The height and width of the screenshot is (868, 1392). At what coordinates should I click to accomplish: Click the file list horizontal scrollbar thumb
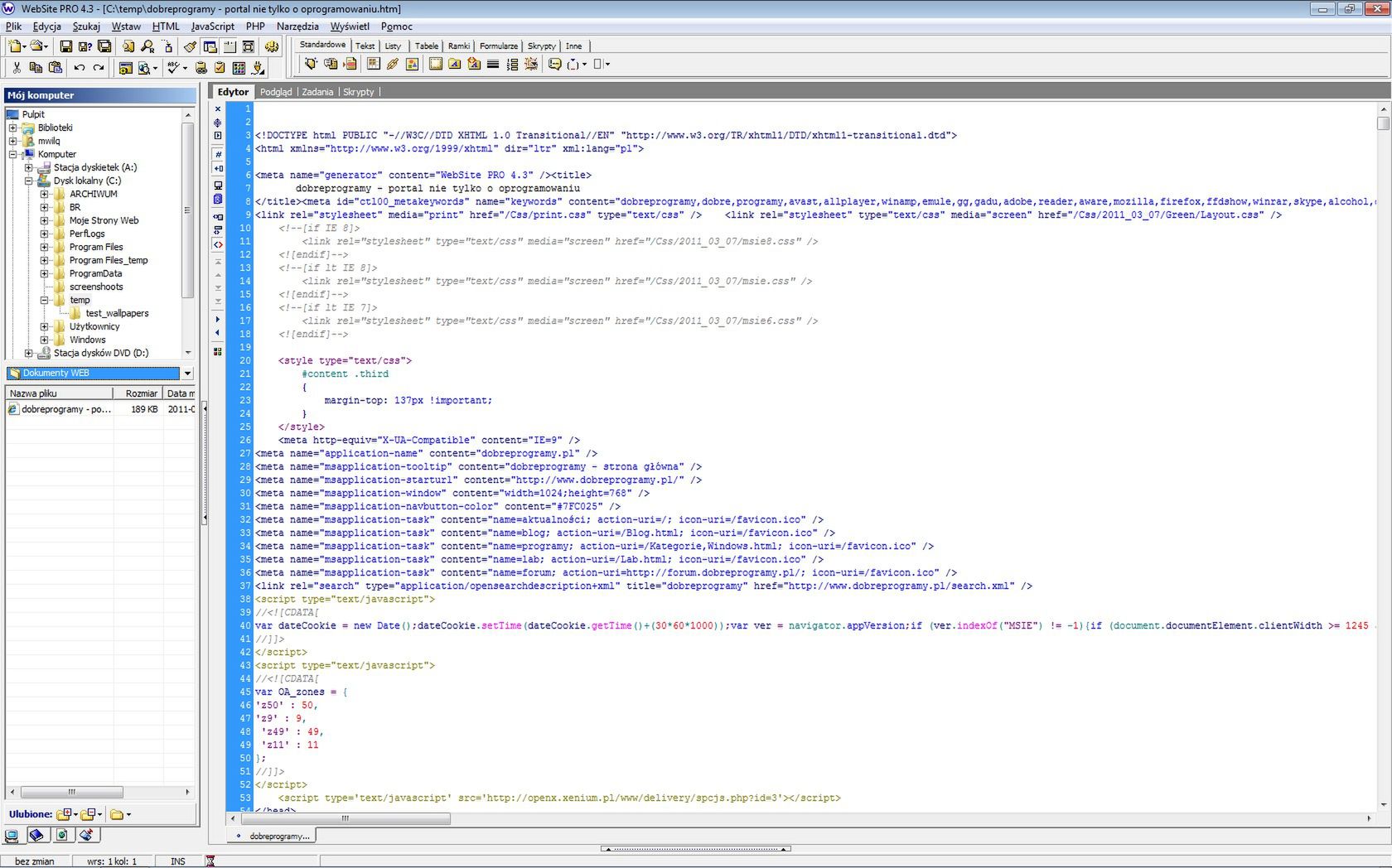point(72,793)
